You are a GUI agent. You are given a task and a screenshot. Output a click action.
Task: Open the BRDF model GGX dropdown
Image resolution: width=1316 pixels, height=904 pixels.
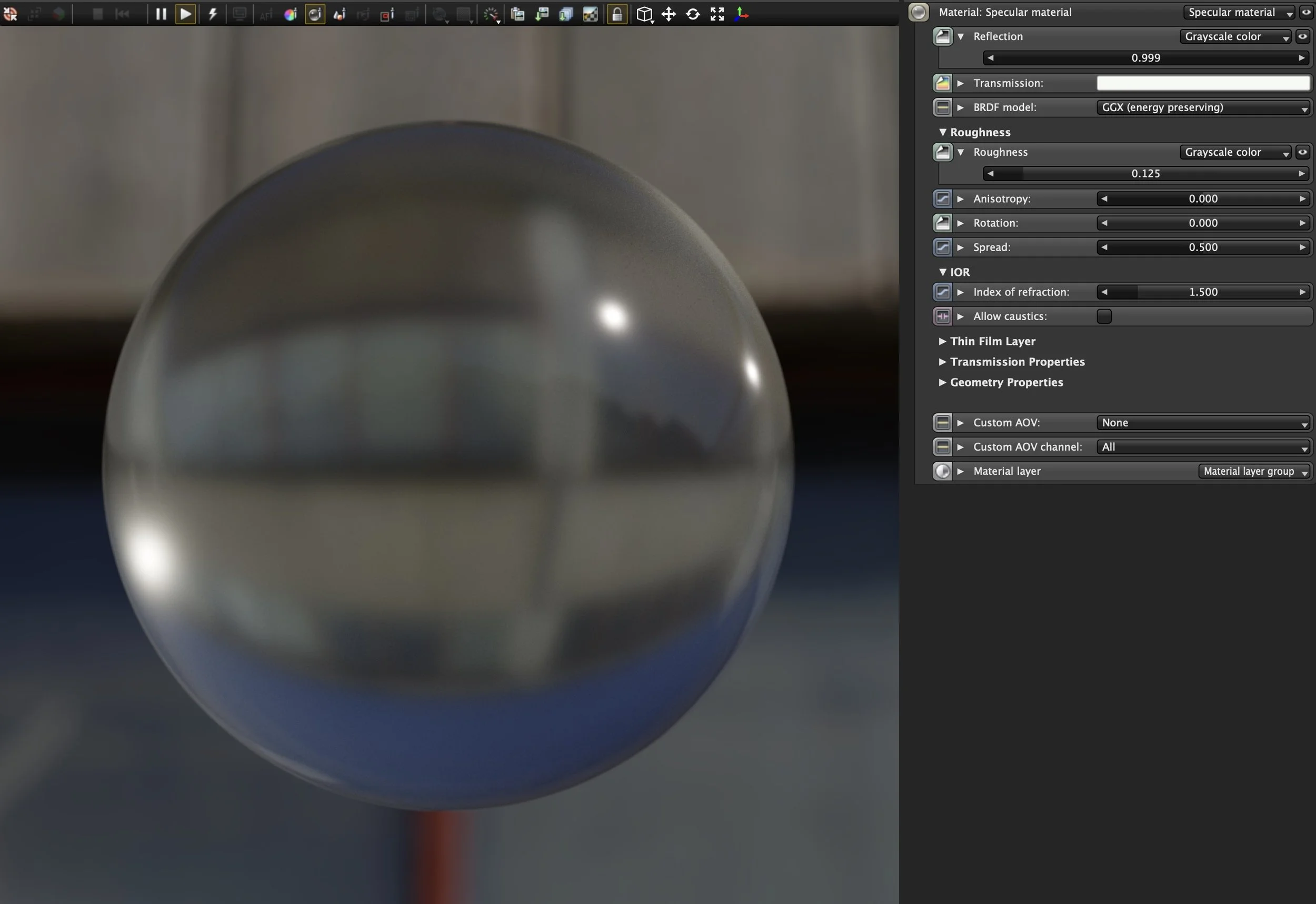tap(1203, 107)
